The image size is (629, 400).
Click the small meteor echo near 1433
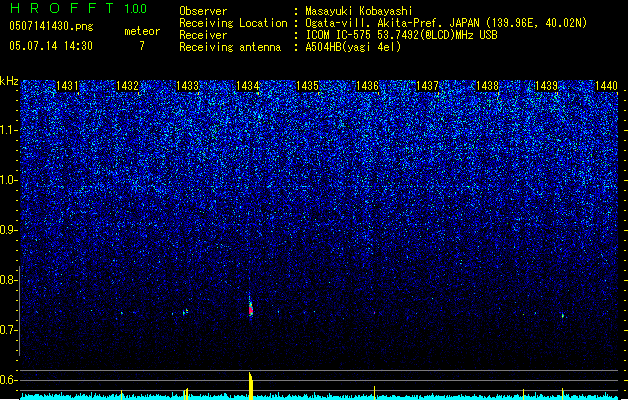(x=185, y=312)
